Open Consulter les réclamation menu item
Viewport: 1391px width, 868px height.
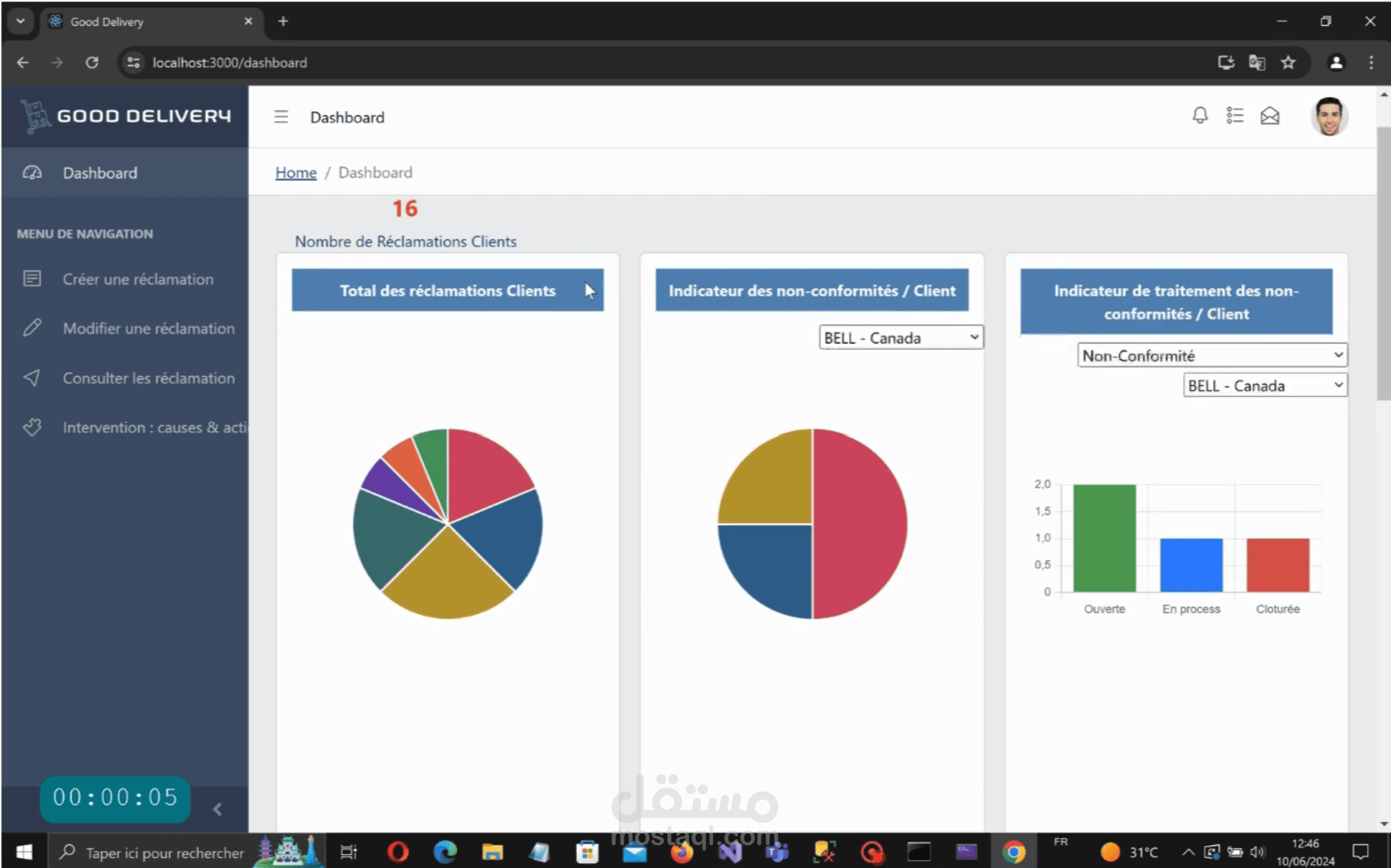(125, 378)
